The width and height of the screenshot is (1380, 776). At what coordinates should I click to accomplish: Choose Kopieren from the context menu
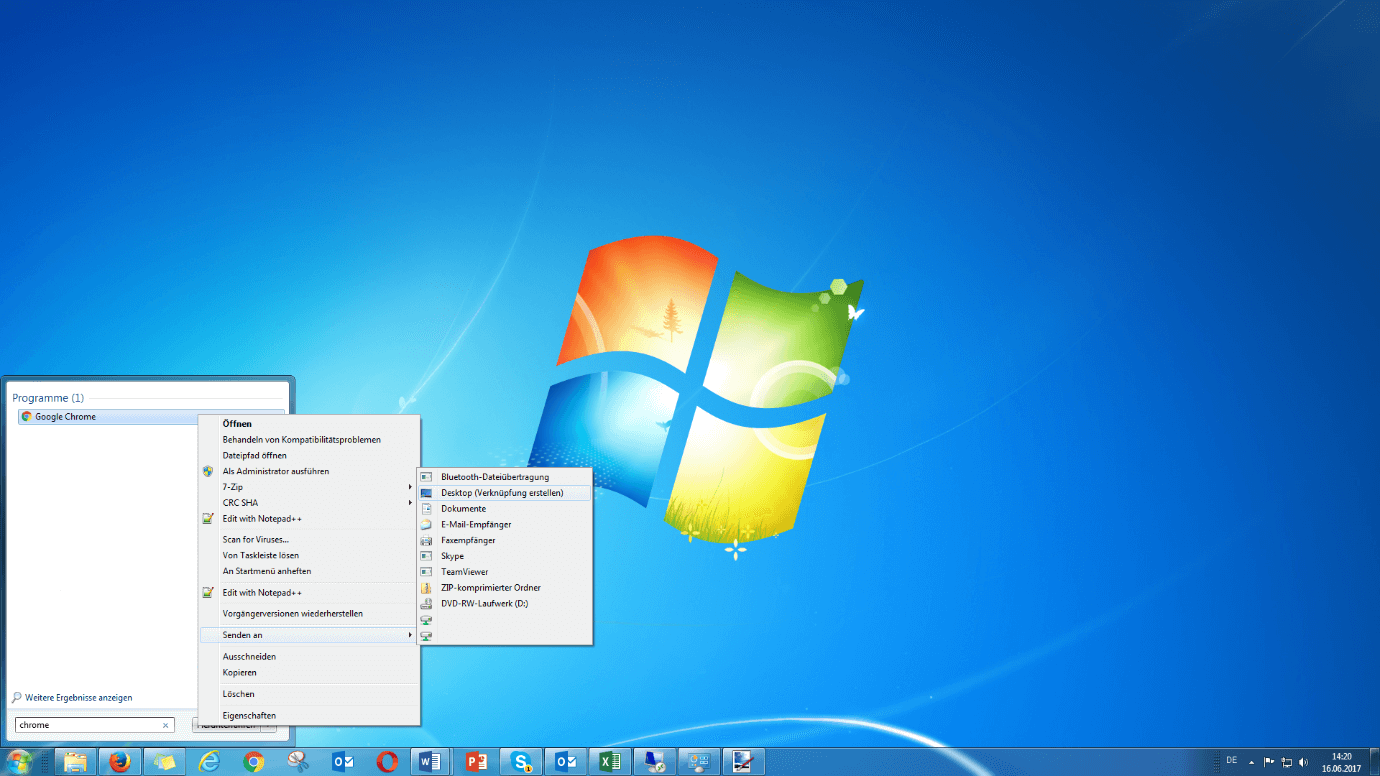point(309,673)
